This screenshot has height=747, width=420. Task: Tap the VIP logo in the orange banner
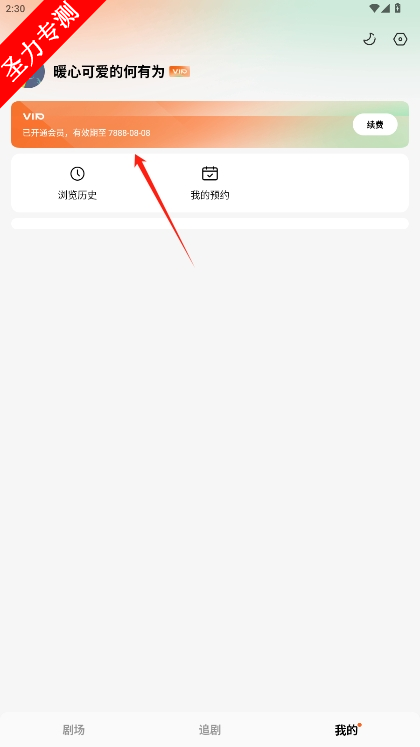coord(33,116)
